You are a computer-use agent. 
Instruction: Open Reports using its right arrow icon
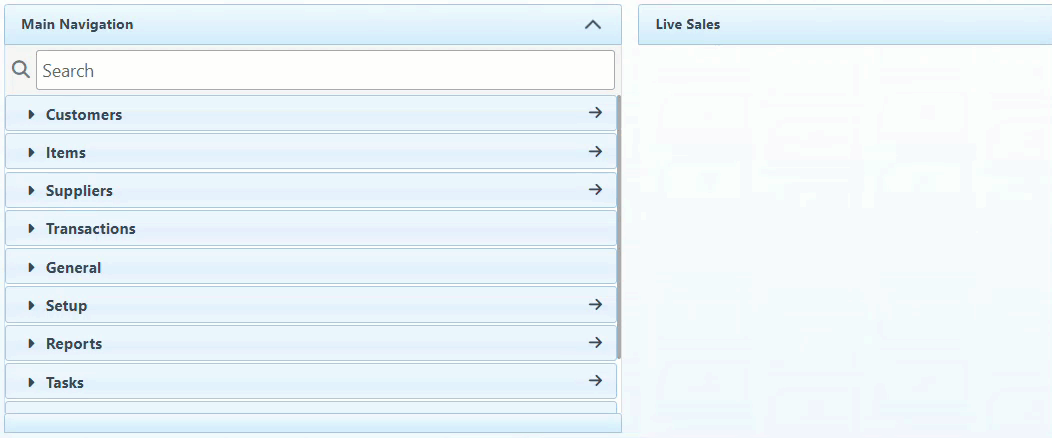pyautogui.click(x=595, y=343)
